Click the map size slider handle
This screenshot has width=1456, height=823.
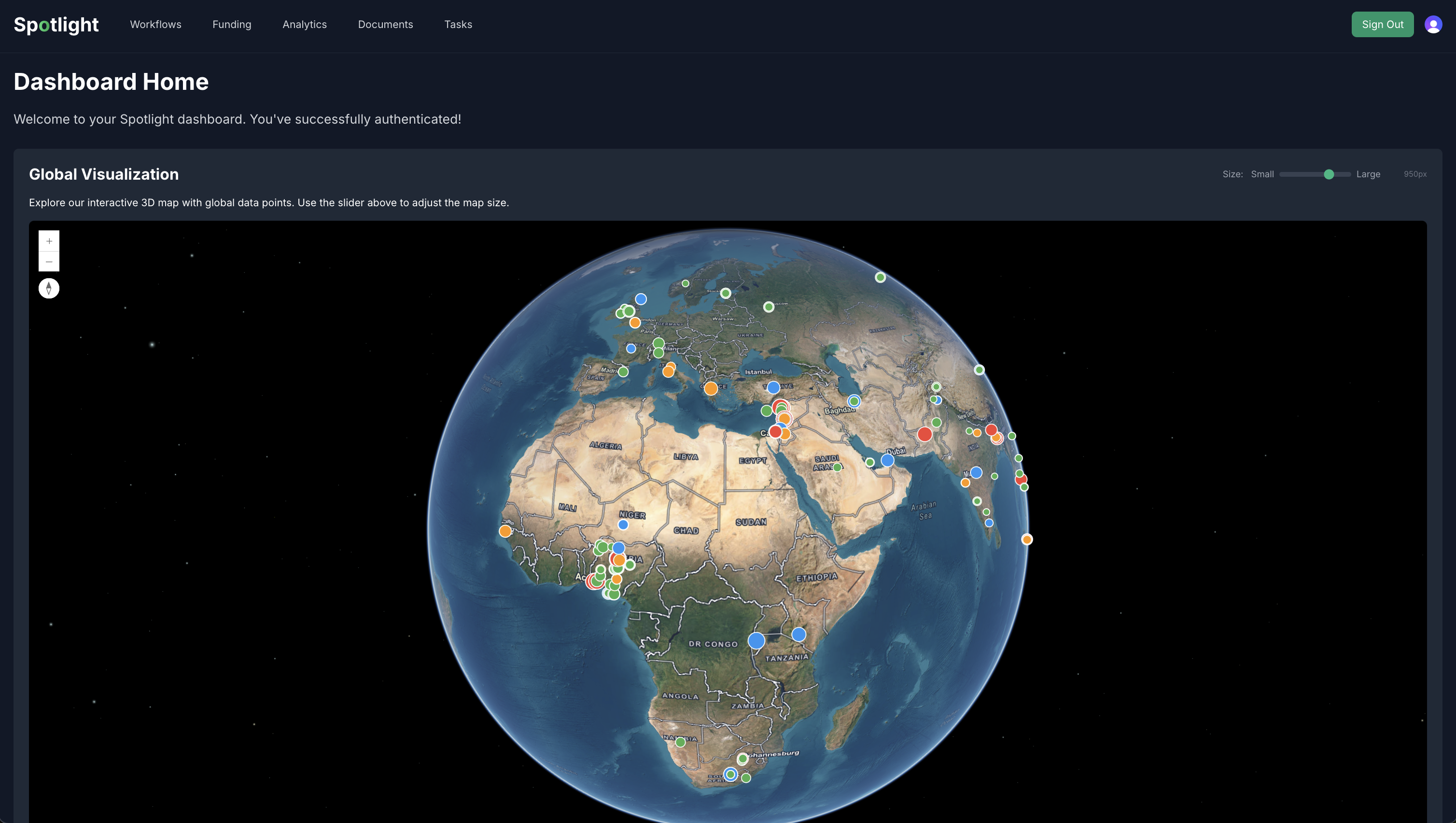click(1329, 174)
